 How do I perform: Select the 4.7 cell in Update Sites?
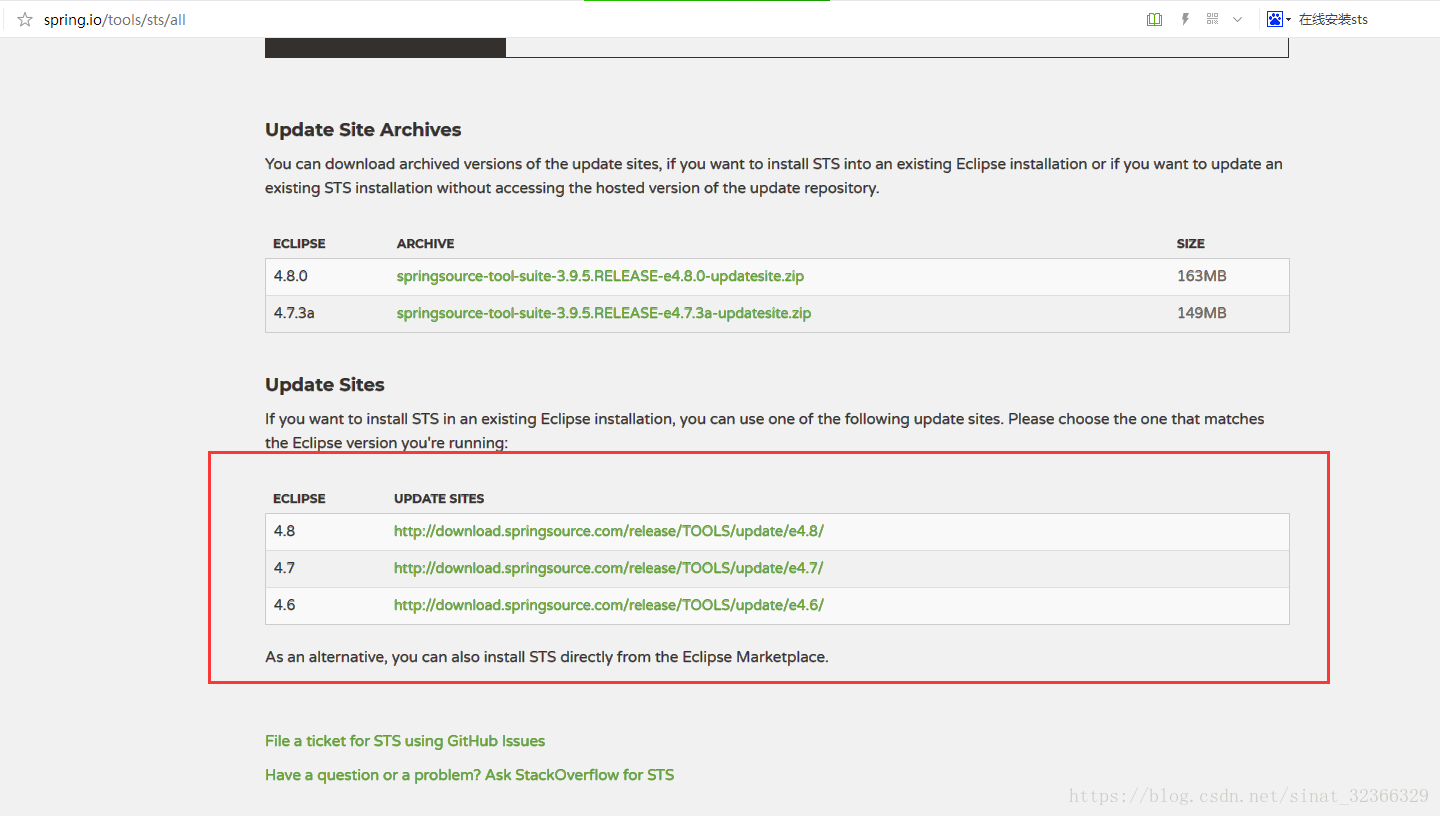click(284, 568)
